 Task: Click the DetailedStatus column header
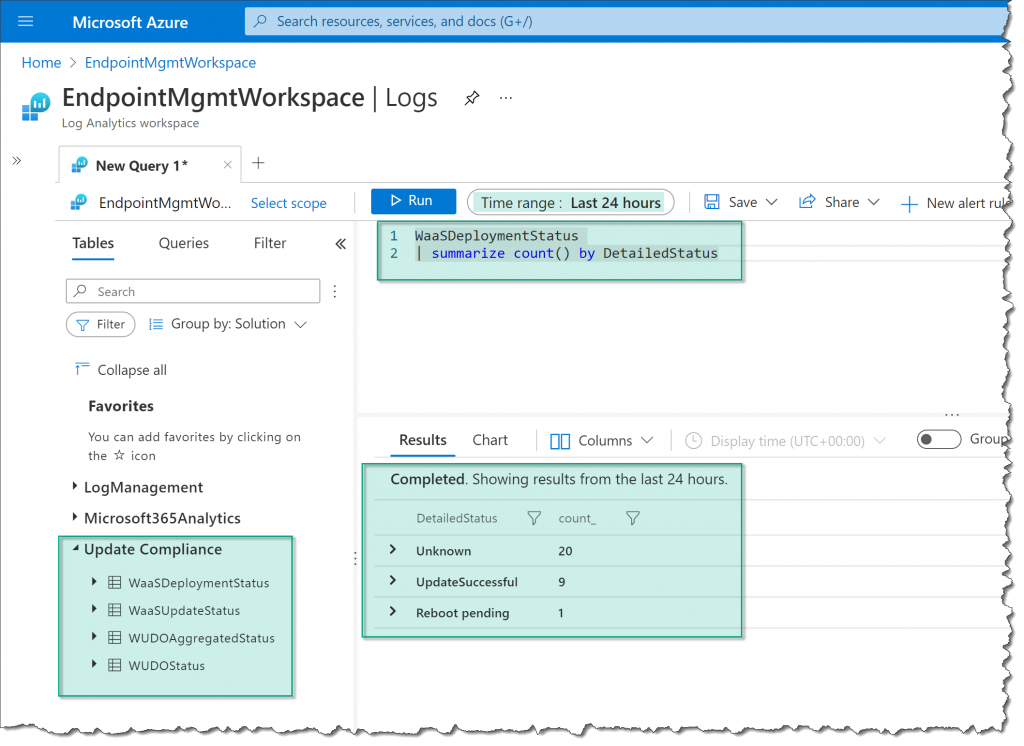click(x=456, y=518)
